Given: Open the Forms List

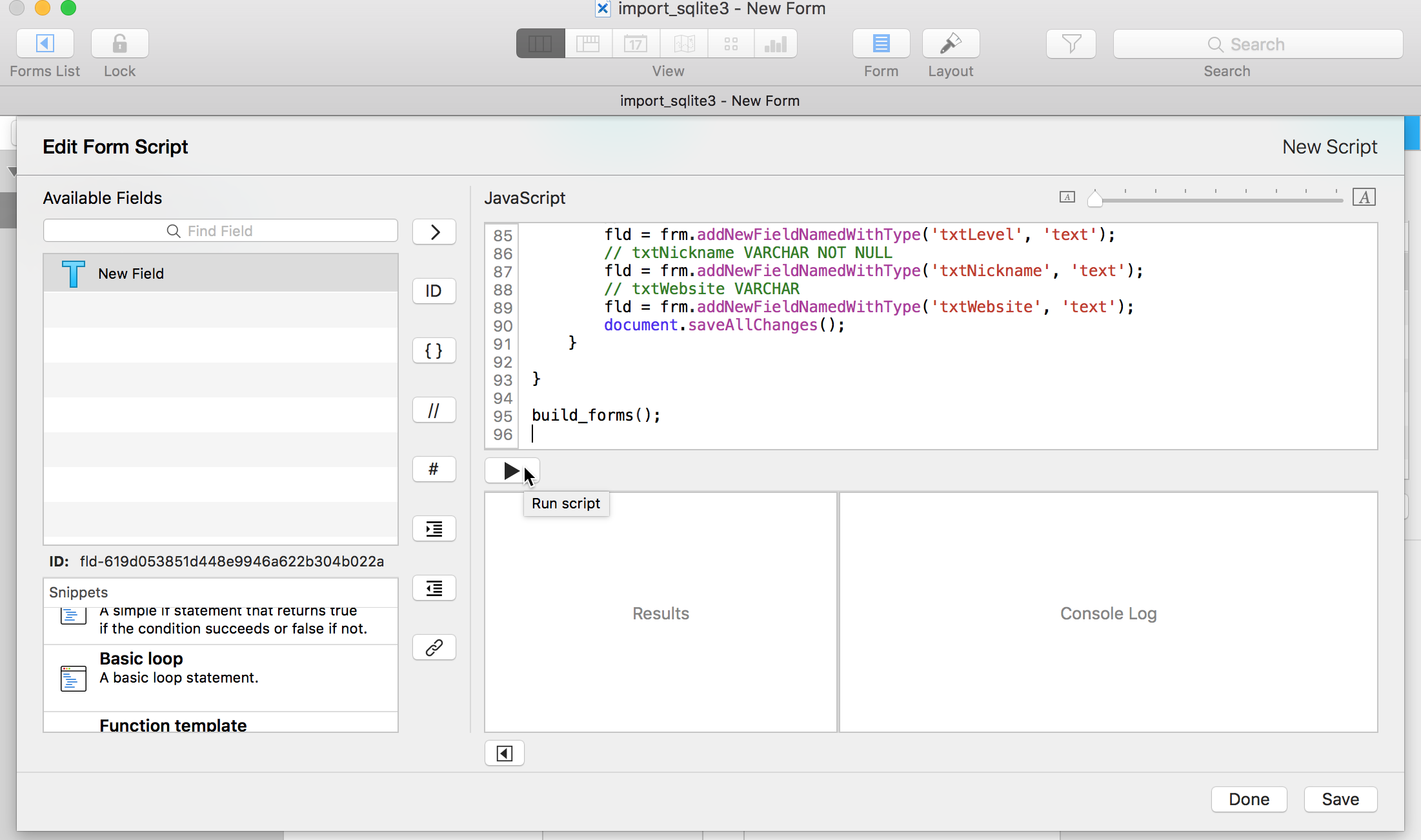Looking at the screenshot, I should (45, 44).
